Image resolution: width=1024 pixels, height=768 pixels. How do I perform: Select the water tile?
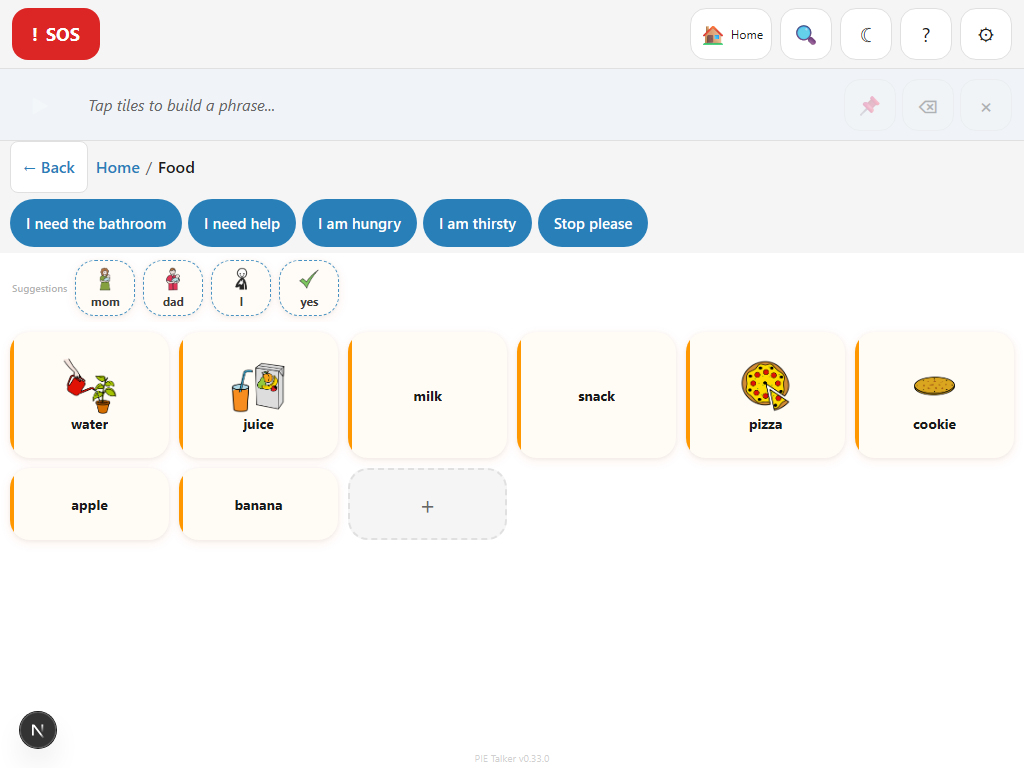[x=90, y=394]
